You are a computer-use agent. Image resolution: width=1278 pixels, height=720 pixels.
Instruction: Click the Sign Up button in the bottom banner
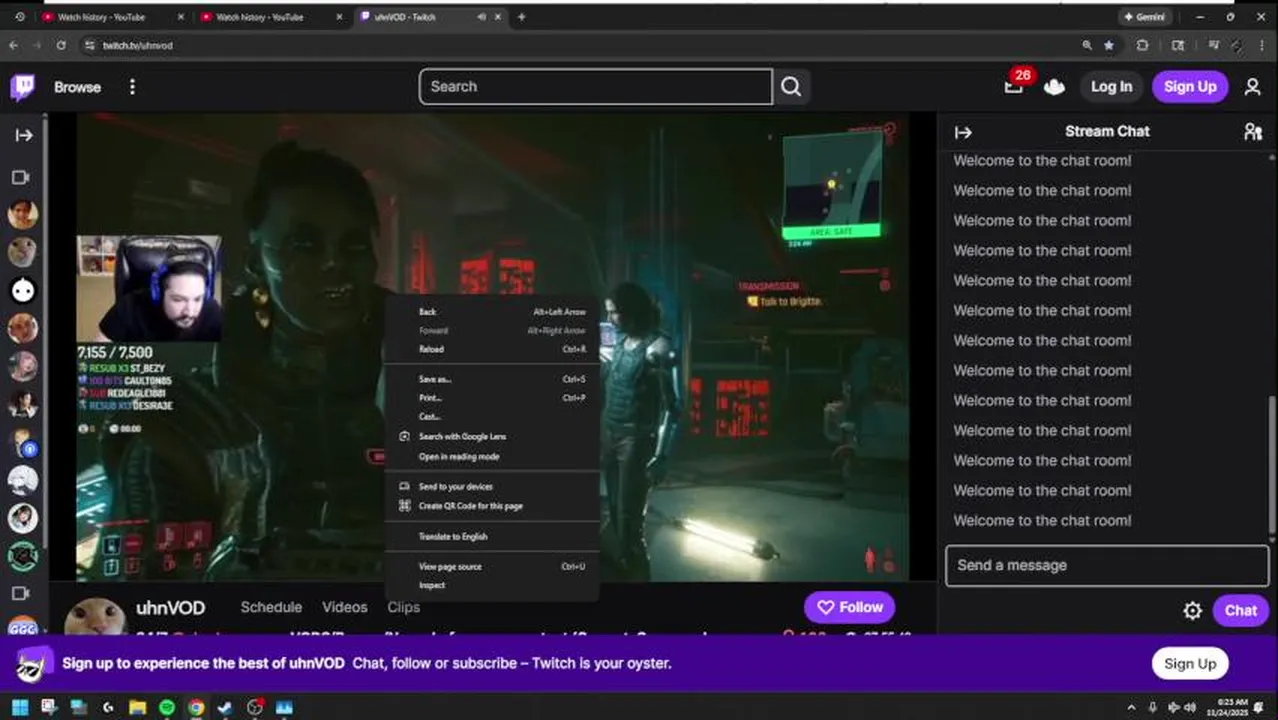click(x=1189, y=664)
